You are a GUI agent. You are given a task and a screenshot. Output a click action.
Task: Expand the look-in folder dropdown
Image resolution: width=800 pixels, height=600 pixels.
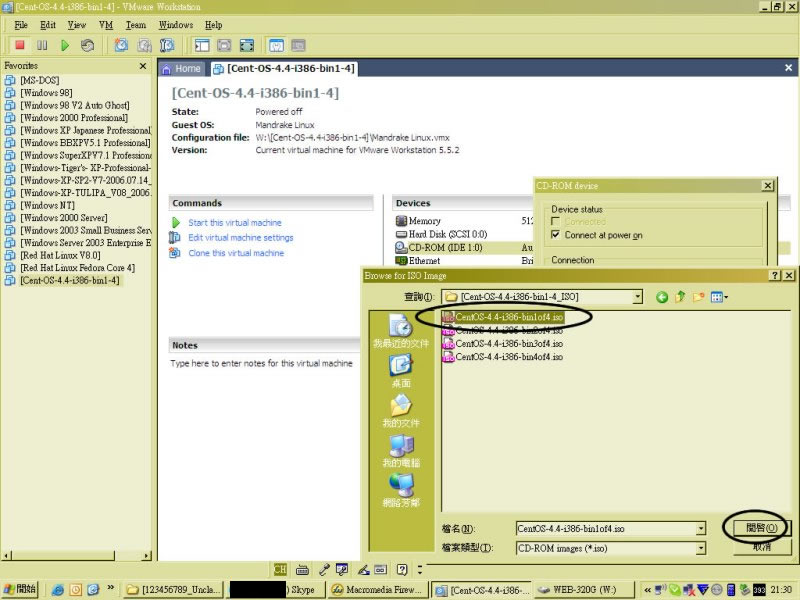(637, 297)
